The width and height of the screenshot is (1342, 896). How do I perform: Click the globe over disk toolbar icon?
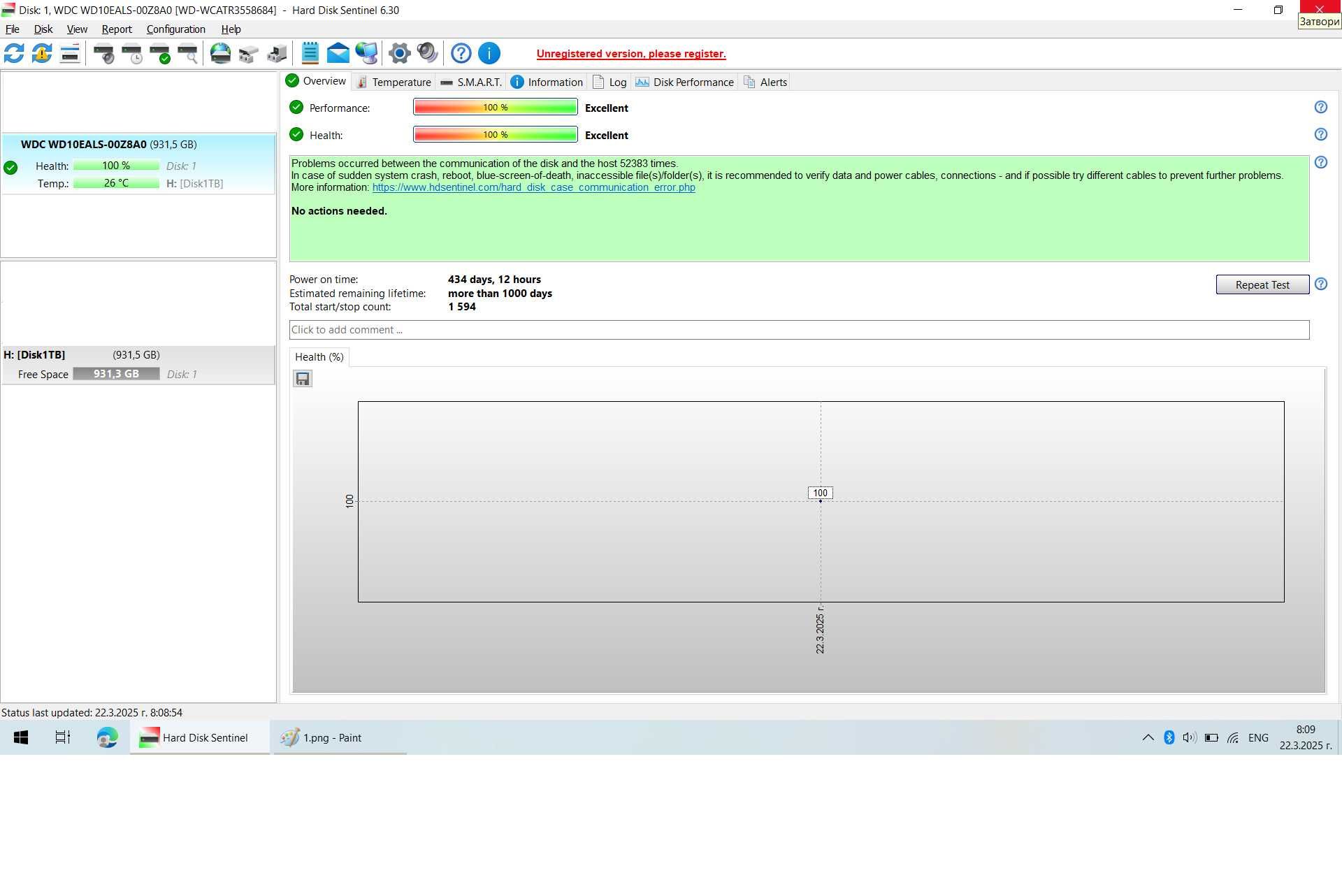pos(221,53)
